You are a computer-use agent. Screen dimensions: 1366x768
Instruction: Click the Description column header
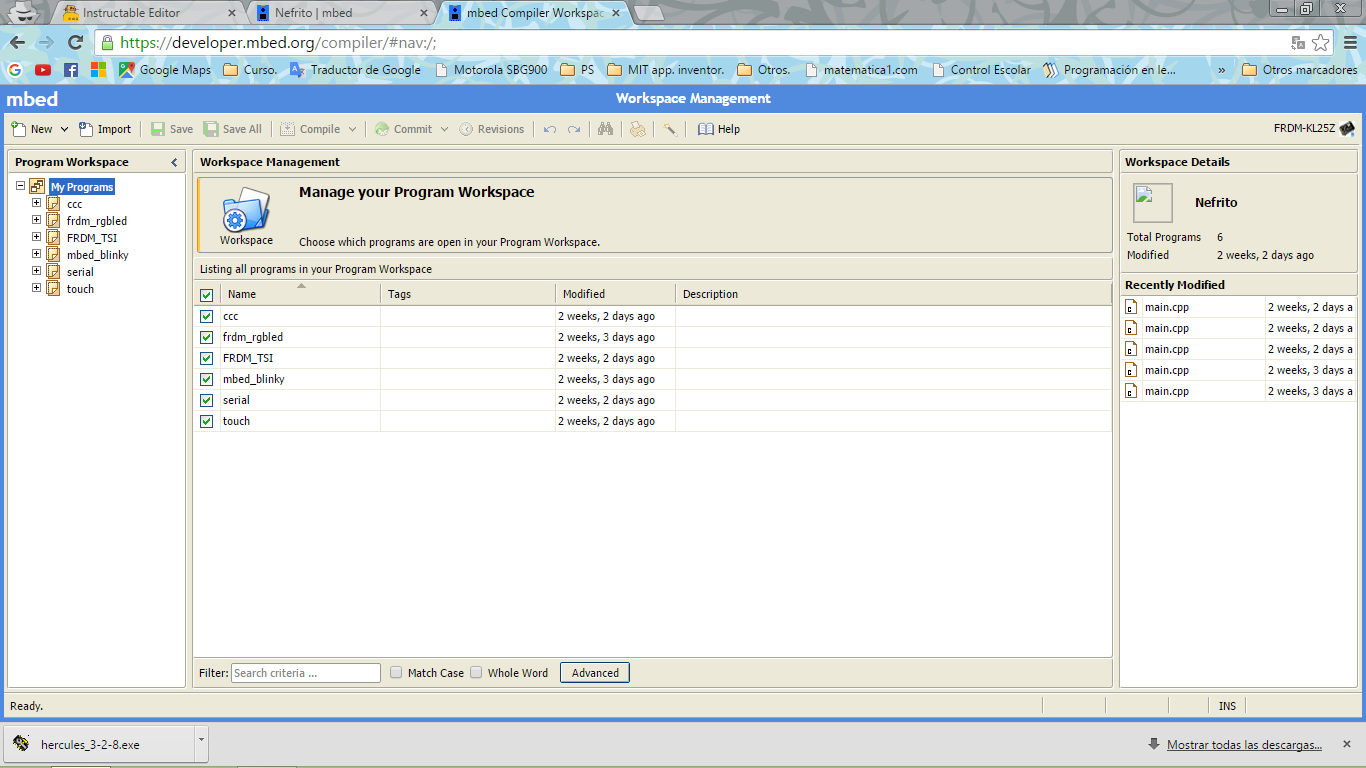coord(893,294)
